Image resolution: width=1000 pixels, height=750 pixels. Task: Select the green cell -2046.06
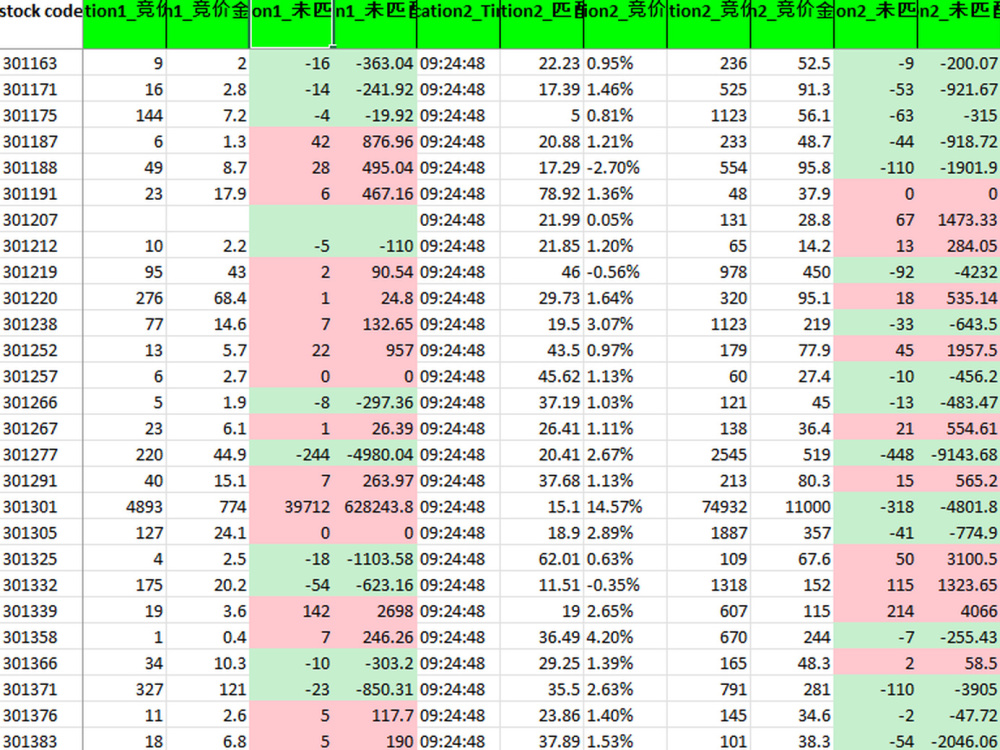pos(959,740)
